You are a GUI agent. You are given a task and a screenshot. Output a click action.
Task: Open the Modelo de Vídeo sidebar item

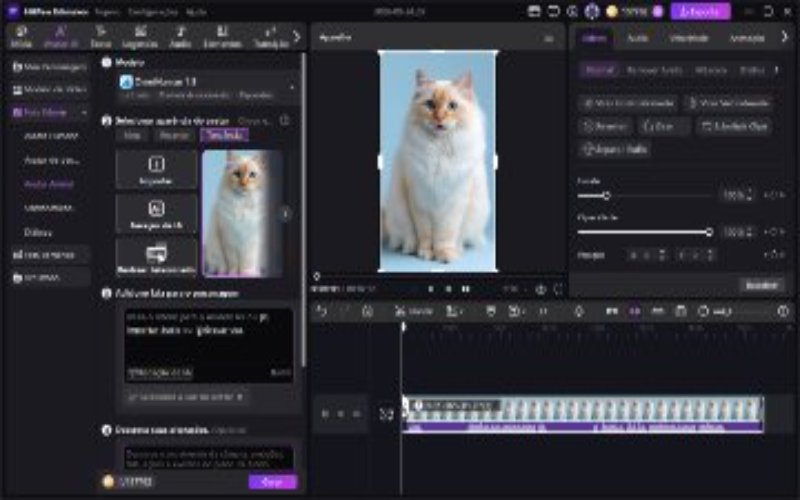49,90
